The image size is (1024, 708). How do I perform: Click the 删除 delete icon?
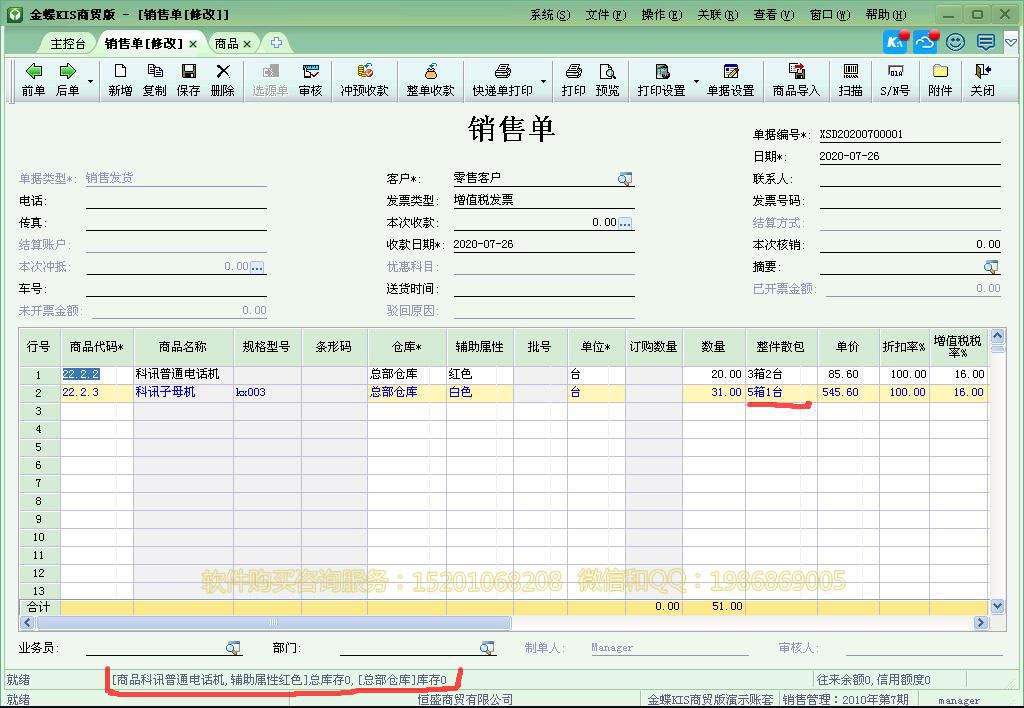tap(223, 79)
